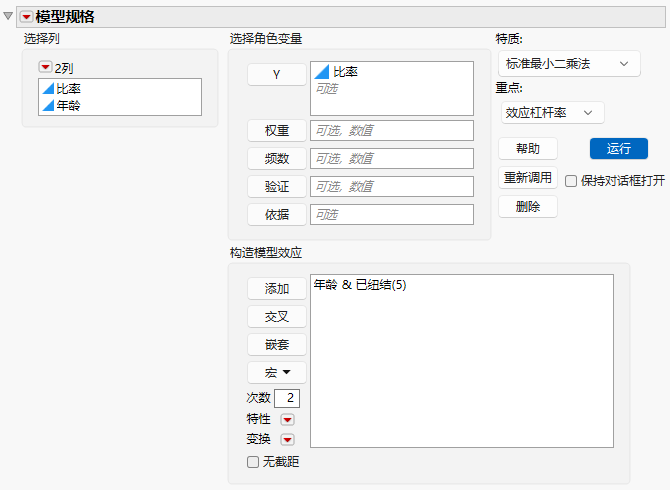Click the 嵌套 effect button
Viewport: 670px width, 490px height.
[x=276, y=345]
